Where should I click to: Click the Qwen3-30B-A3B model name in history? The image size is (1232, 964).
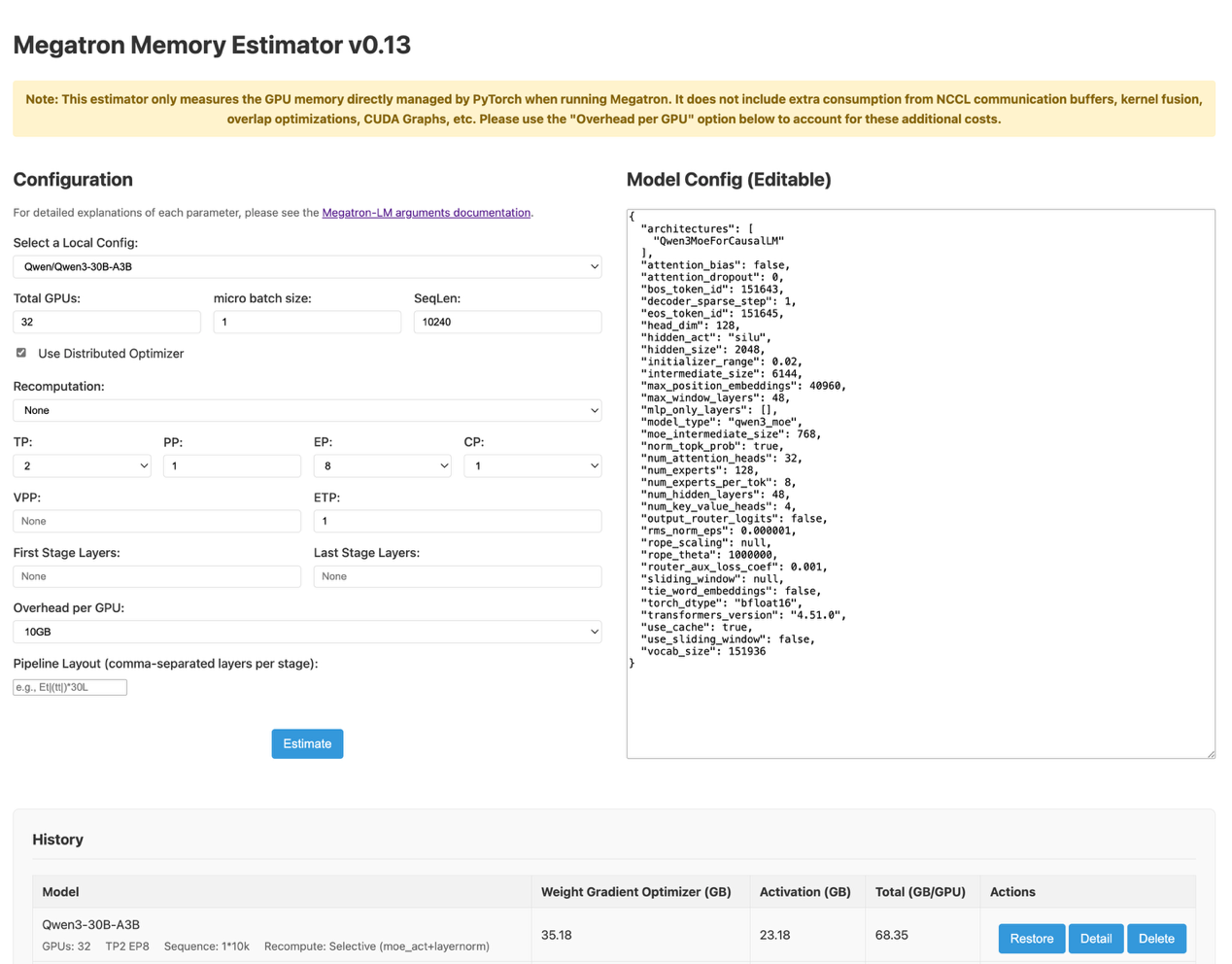click(91, 924)
